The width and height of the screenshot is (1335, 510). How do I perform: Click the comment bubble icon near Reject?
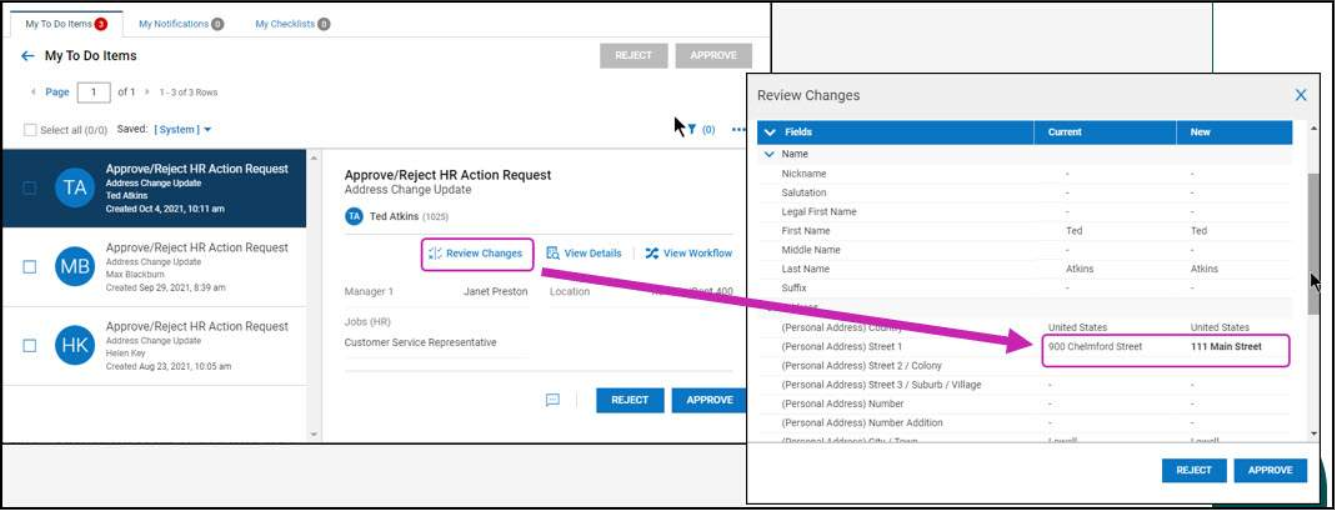coord(552,399)
